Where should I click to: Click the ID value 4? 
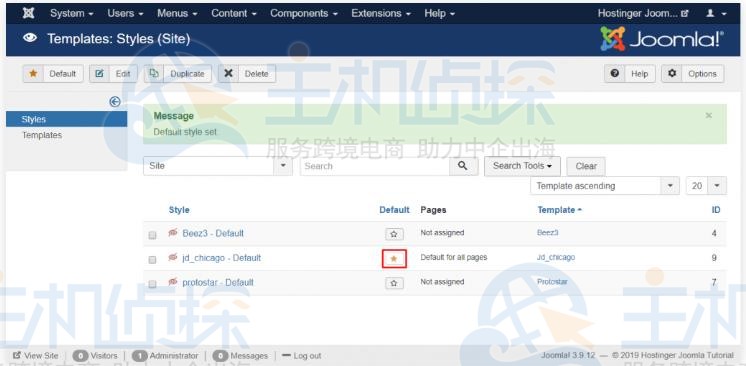[714, 233]
